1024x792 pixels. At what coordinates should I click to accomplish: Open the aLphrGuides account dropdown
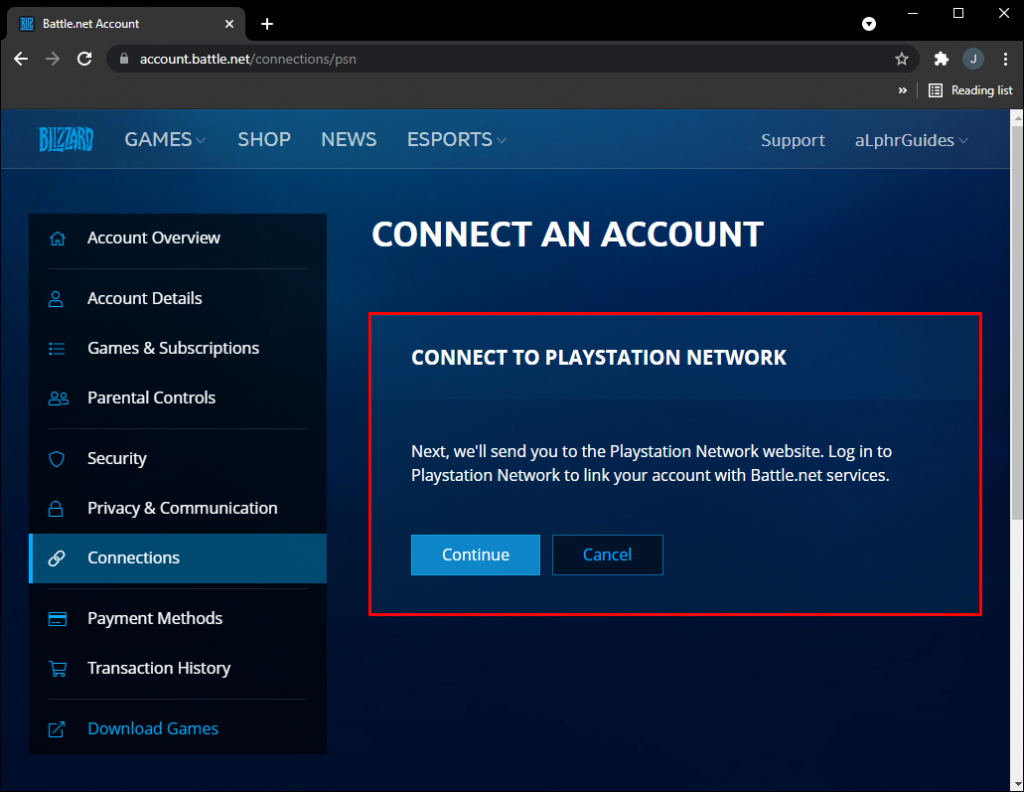tap(909, 139)
